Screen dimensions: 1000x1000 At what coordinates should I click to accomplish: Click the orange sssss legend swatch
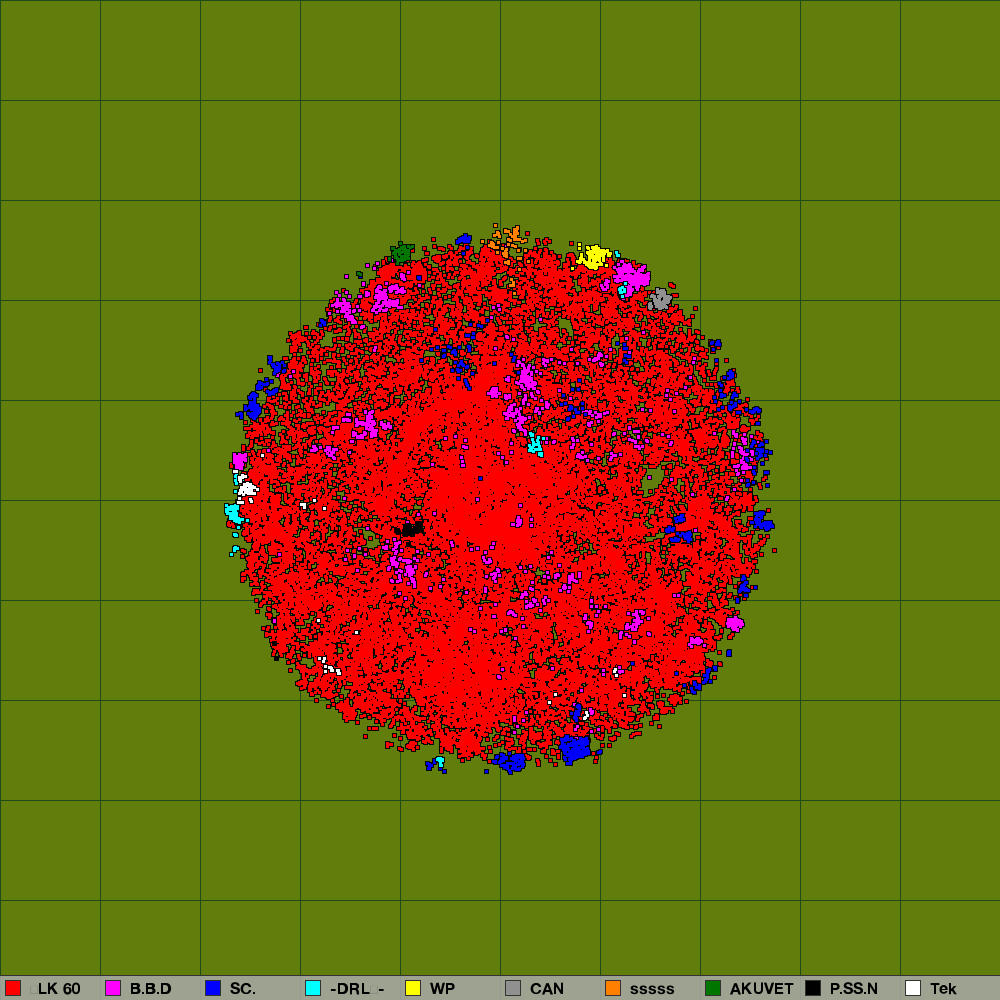[x=613, y=988]
